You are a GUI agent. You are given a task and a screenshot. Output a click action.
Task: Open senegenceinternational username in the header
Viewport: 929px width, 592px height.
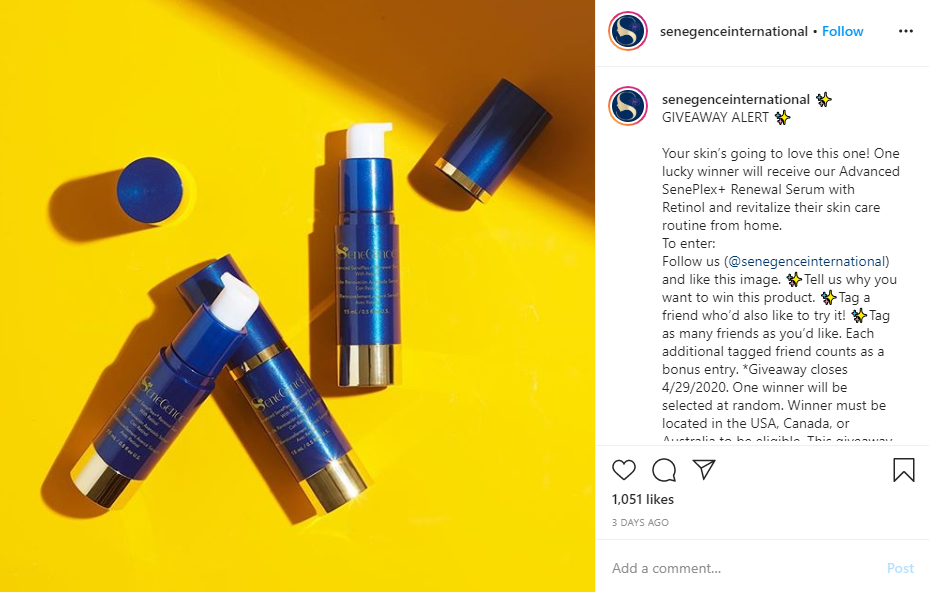pos(733,31)
